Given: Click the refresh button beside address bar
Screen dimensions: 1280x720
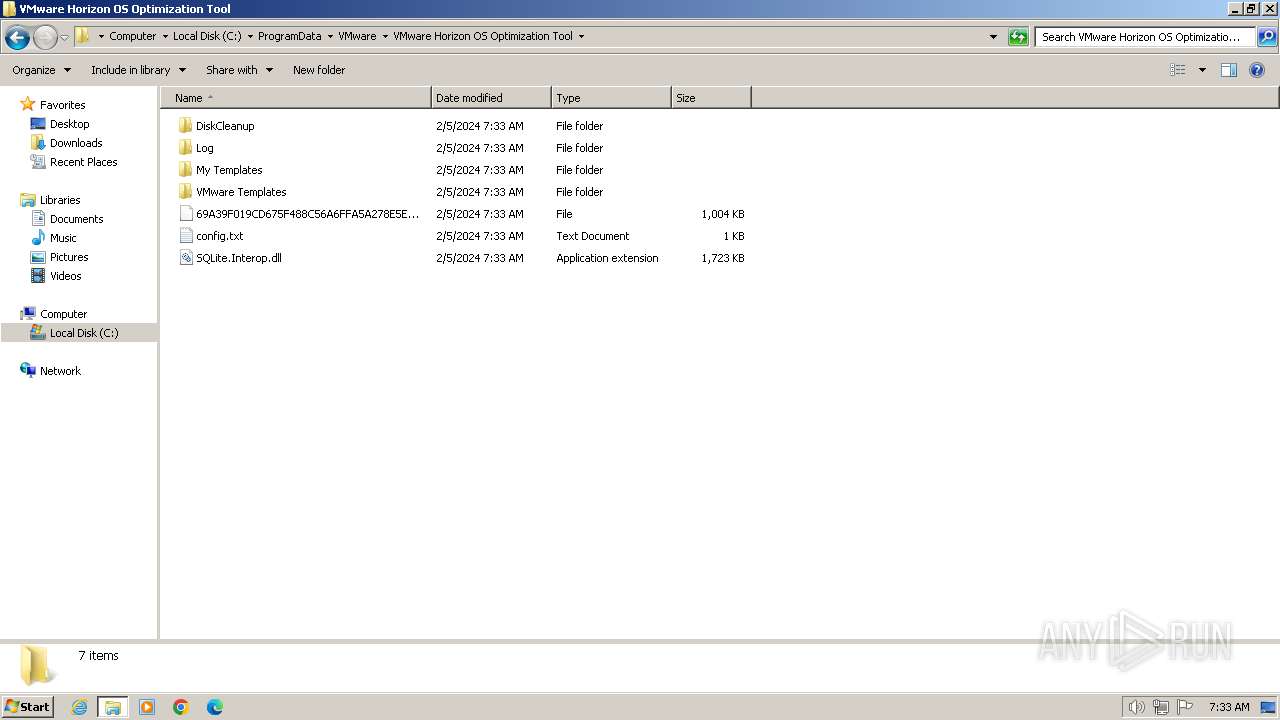Looking at the screenshot, I should [x=1018, y=37].
